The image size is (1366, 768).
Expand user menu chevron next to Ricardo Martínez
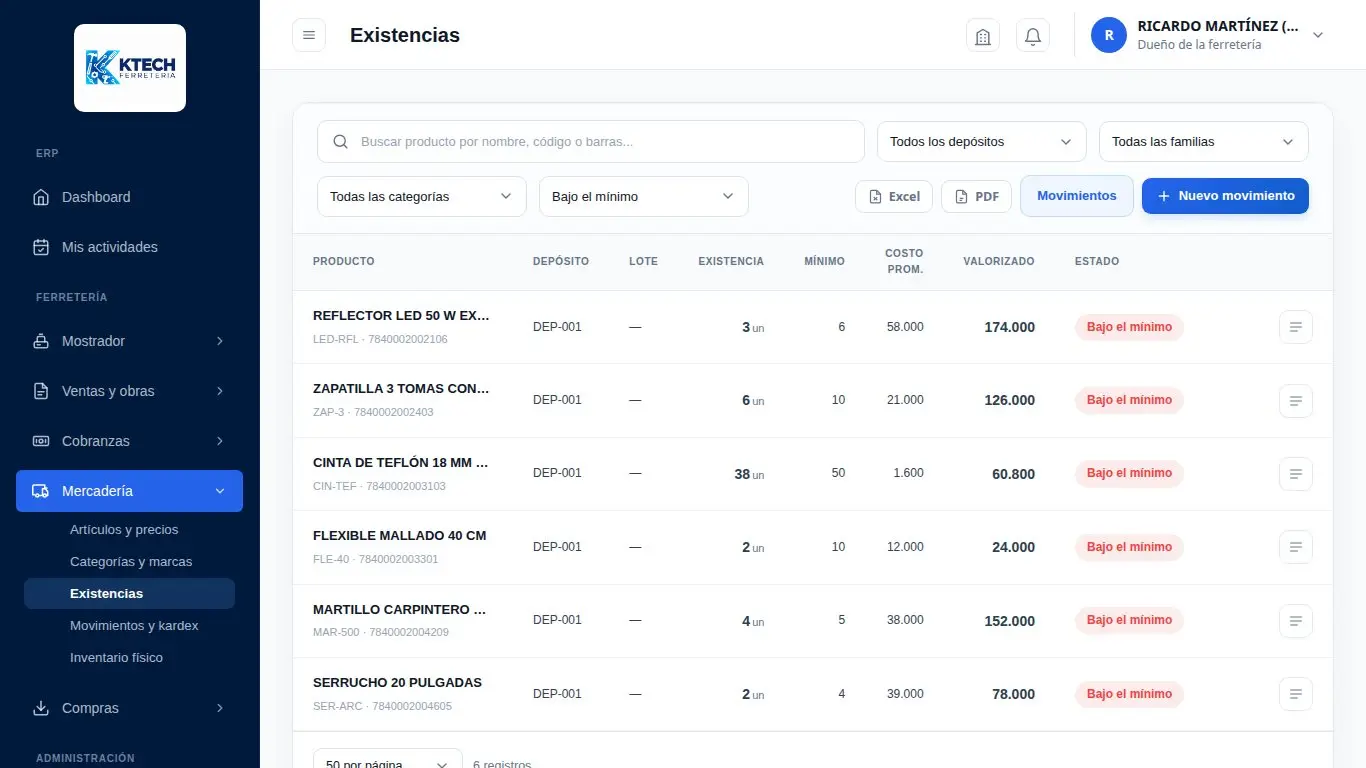tap(1318, 35)
